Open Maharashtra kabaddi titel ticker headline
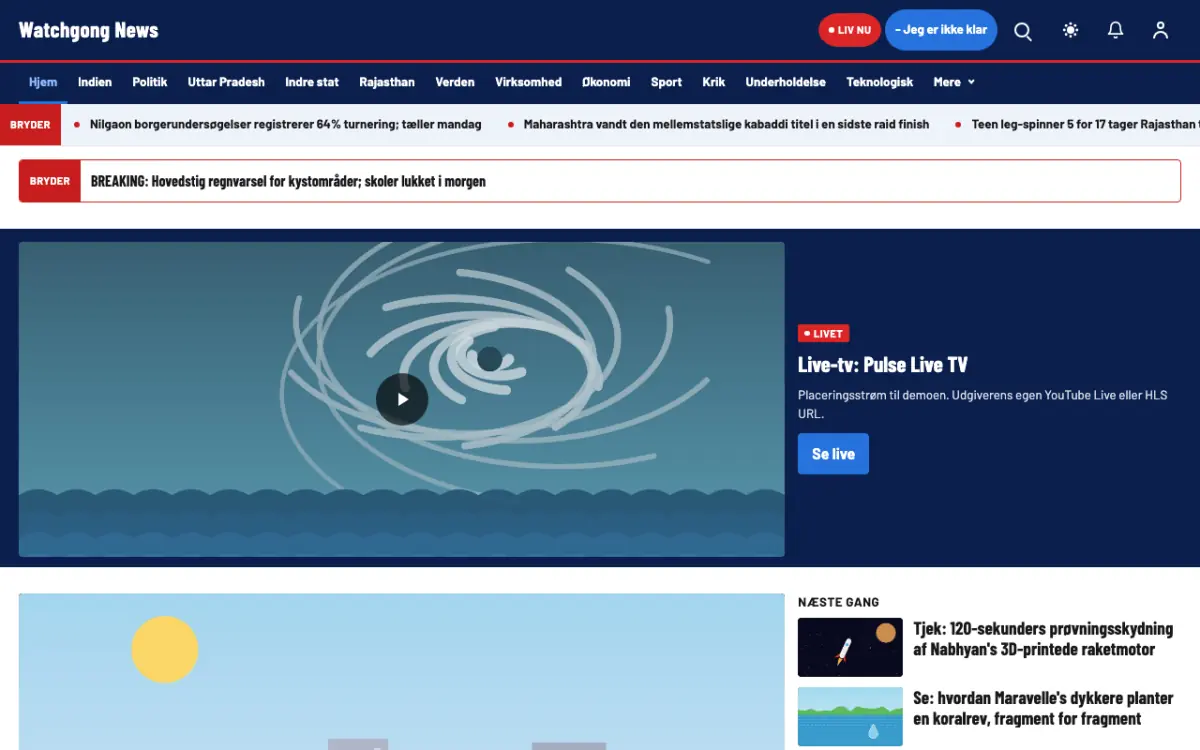This screenshot has height=750, width=1200. pos(726,125)
